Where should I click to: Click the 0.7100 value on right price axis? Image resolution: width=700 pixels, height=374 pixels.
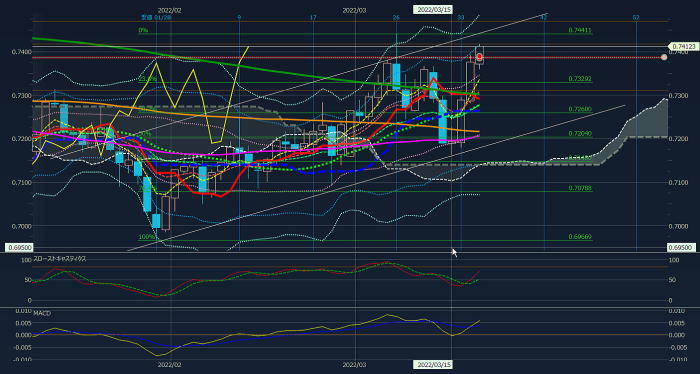click(679, 183)
